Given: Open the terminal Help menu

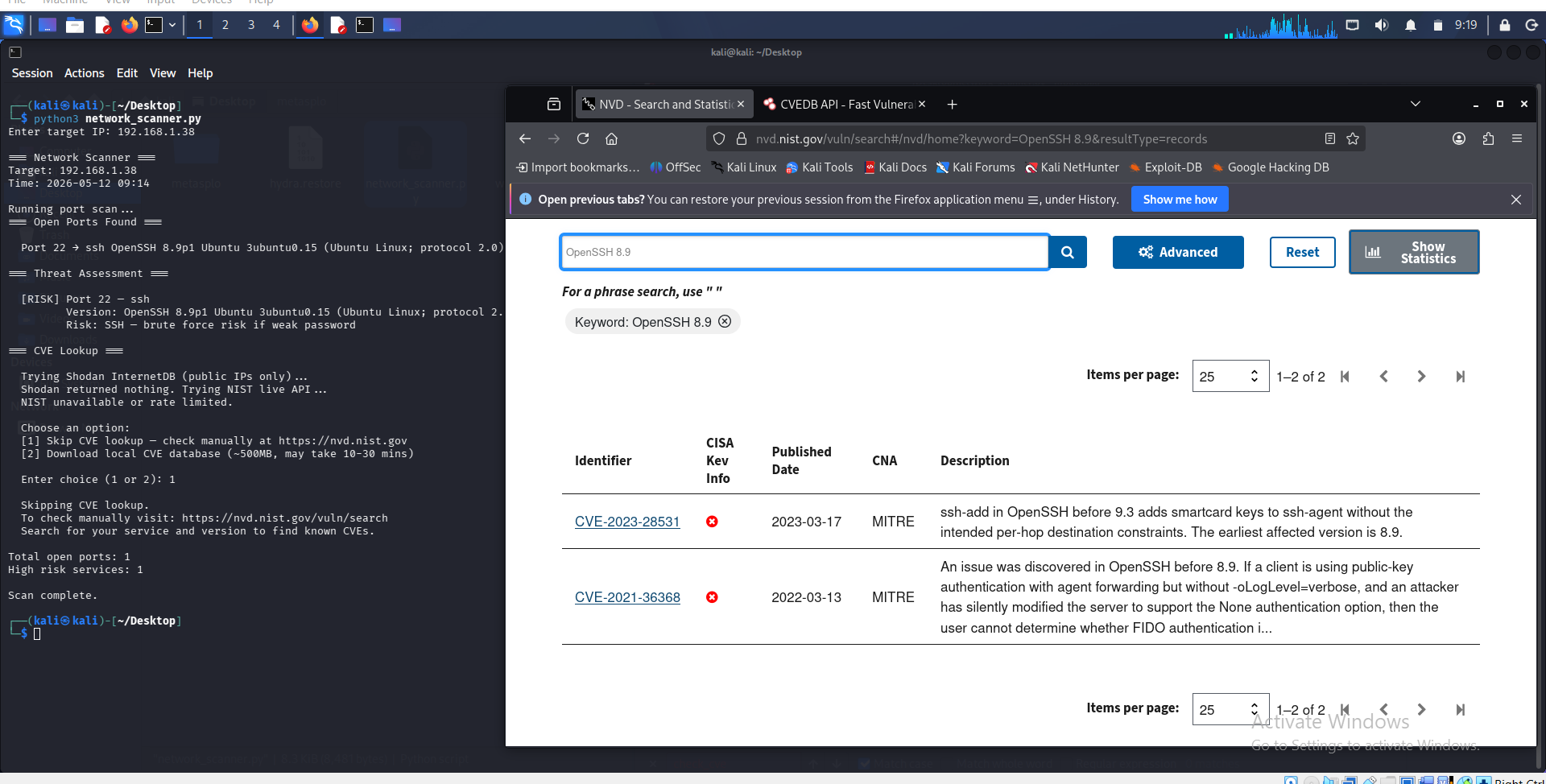Looking at the screenshot, I should click(200, 73).
